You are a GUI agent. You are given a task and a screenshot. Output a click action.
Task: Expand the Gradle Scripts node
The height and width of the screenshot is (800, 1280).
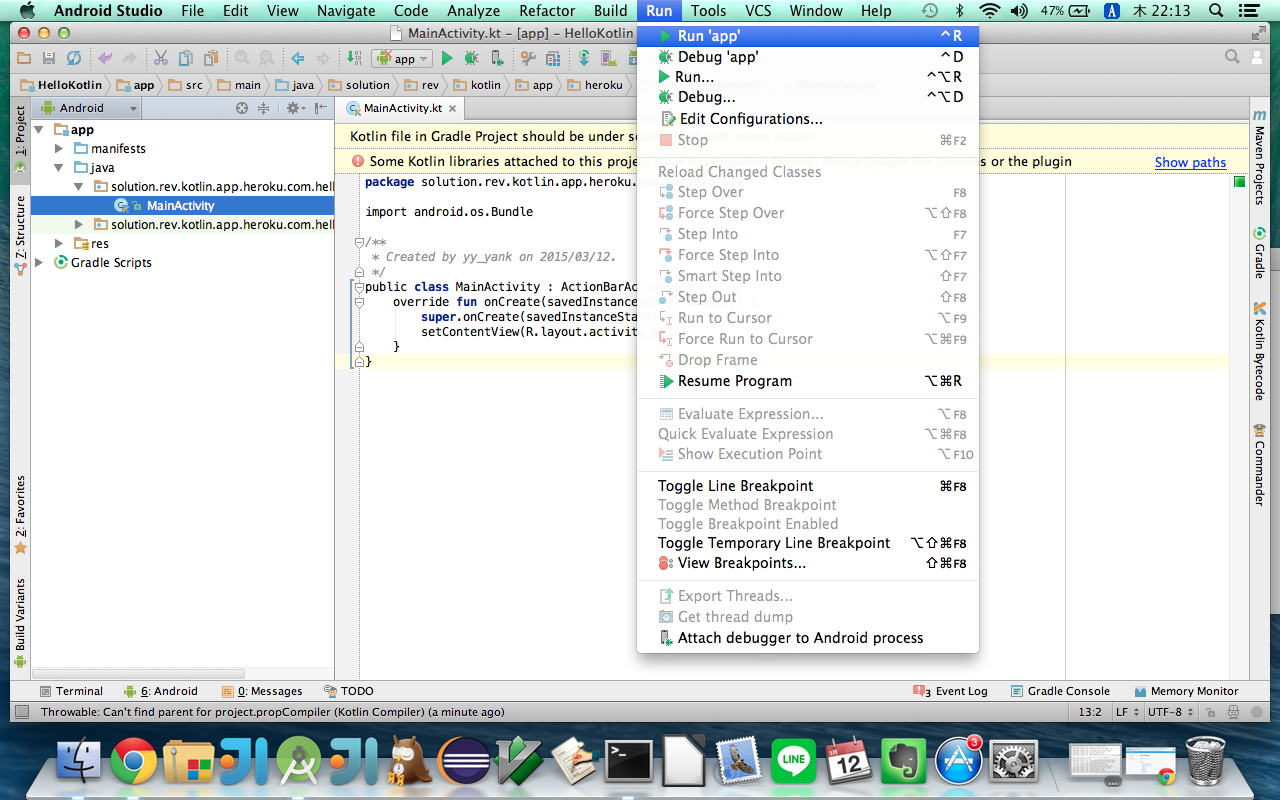pyautogui.click(x=39, y=263)
